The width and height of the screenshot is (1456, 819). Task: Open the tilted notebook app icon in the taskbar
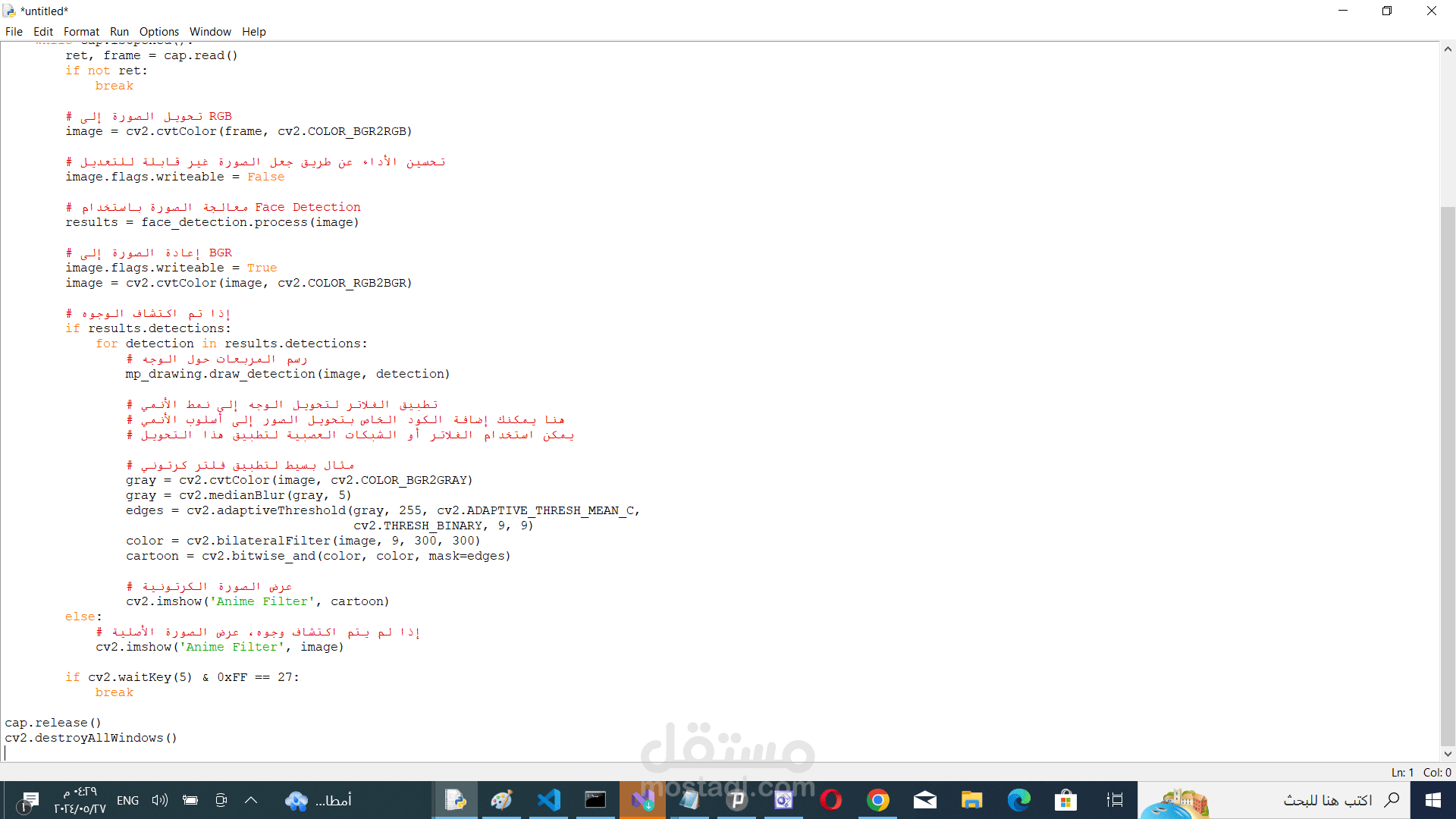689,800
